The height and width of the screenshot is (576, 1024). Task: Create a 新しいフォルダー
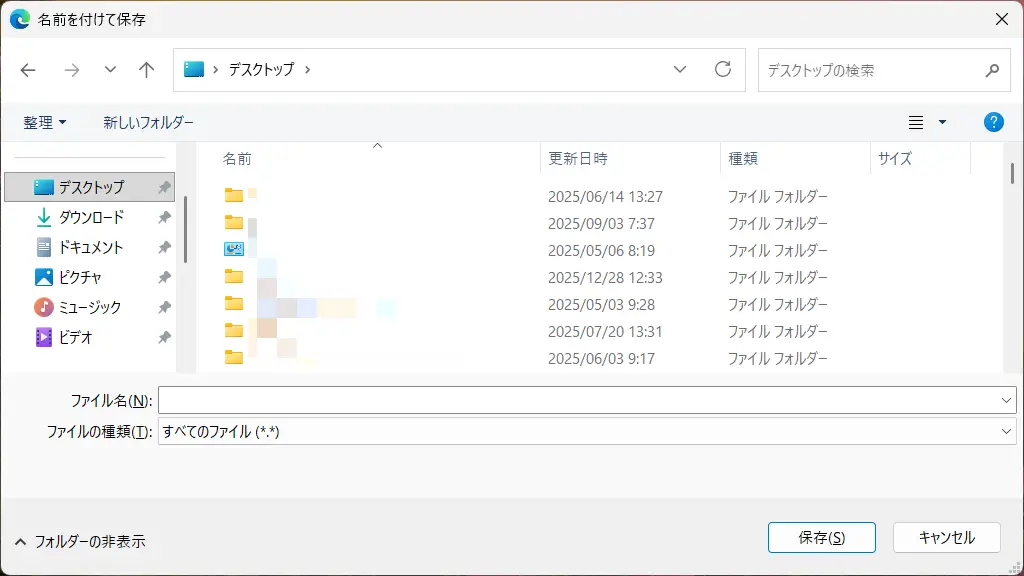pyautogui.click(x=149, y=122)
